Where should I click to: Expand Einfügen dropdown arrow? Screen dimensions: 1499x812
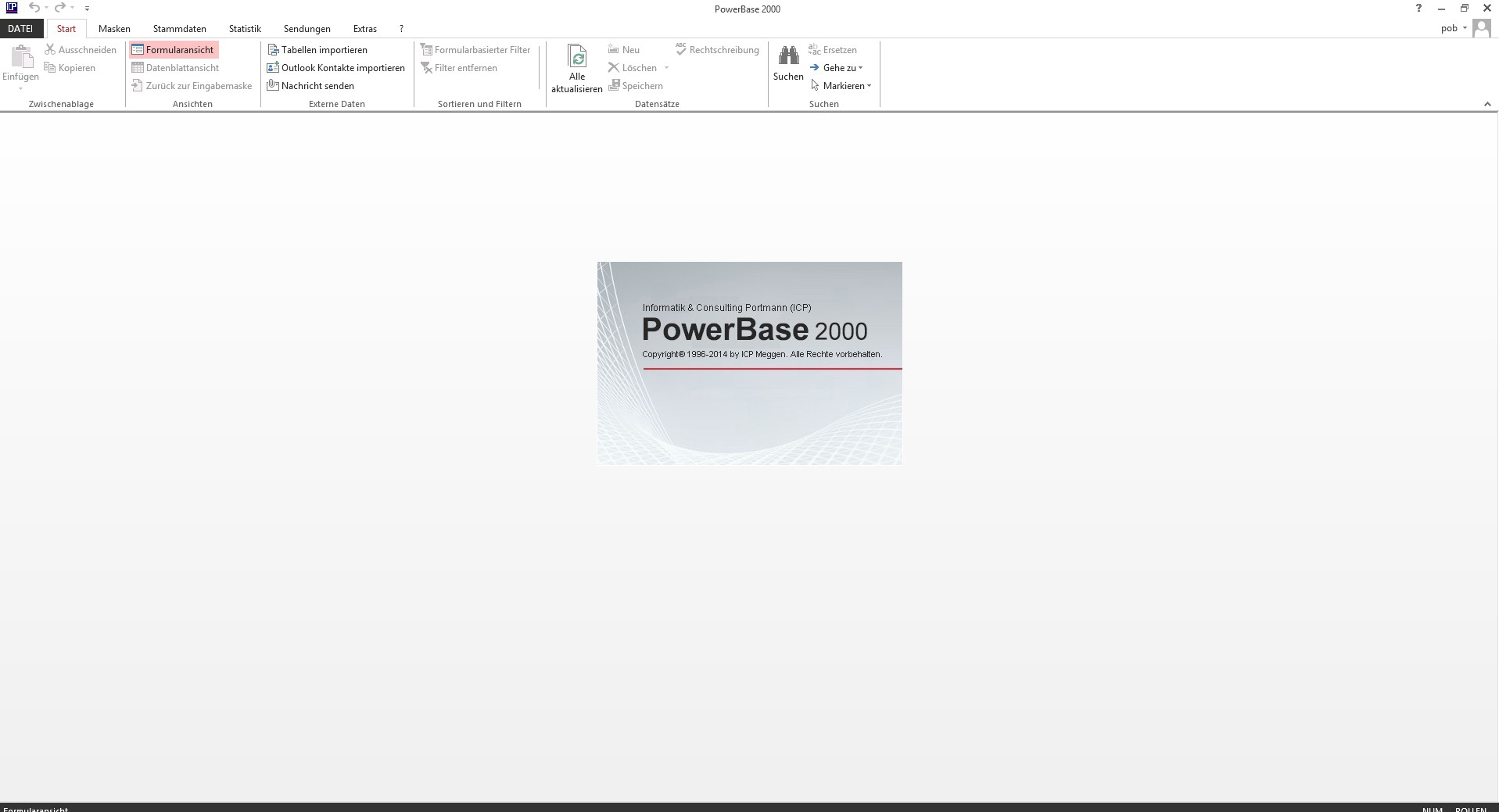(21, 88)
